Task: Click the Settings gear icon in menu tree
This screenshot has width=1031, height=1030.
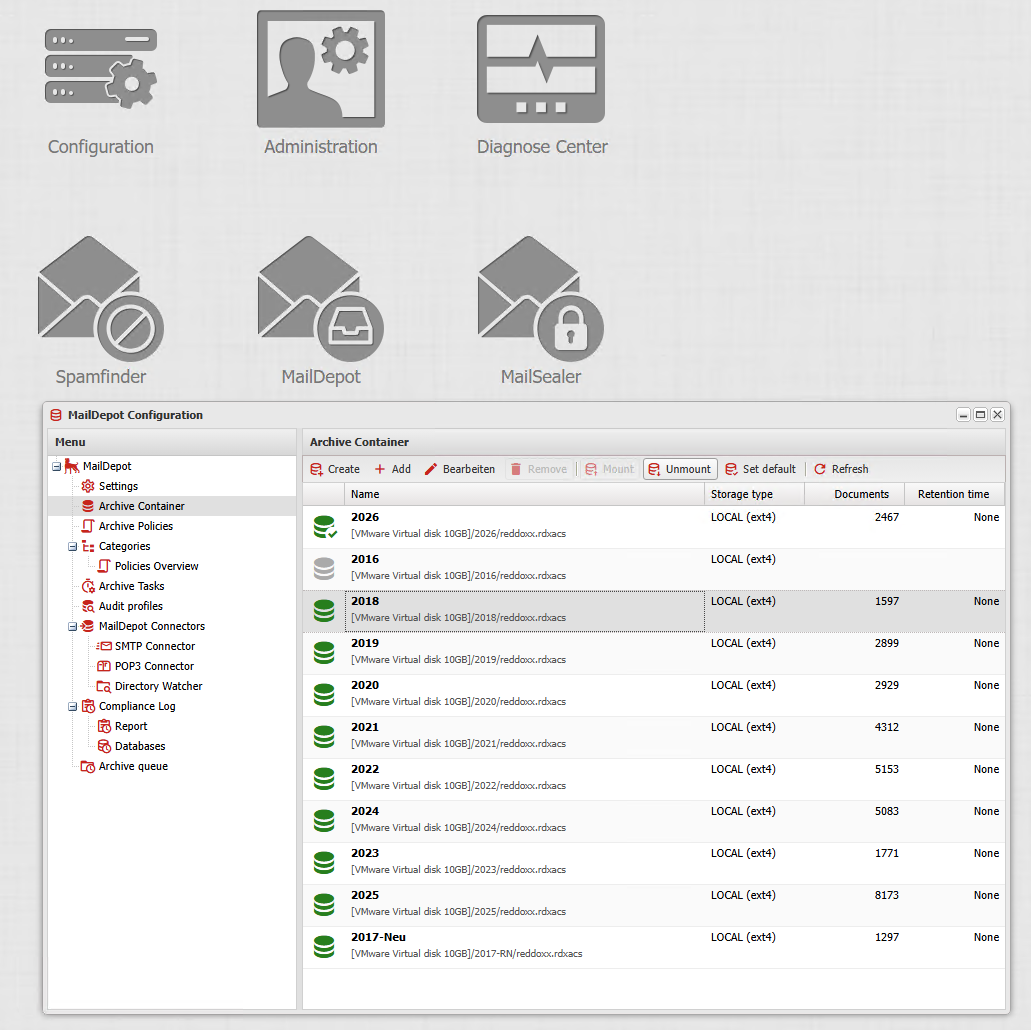Action: [x=87, y=486]
